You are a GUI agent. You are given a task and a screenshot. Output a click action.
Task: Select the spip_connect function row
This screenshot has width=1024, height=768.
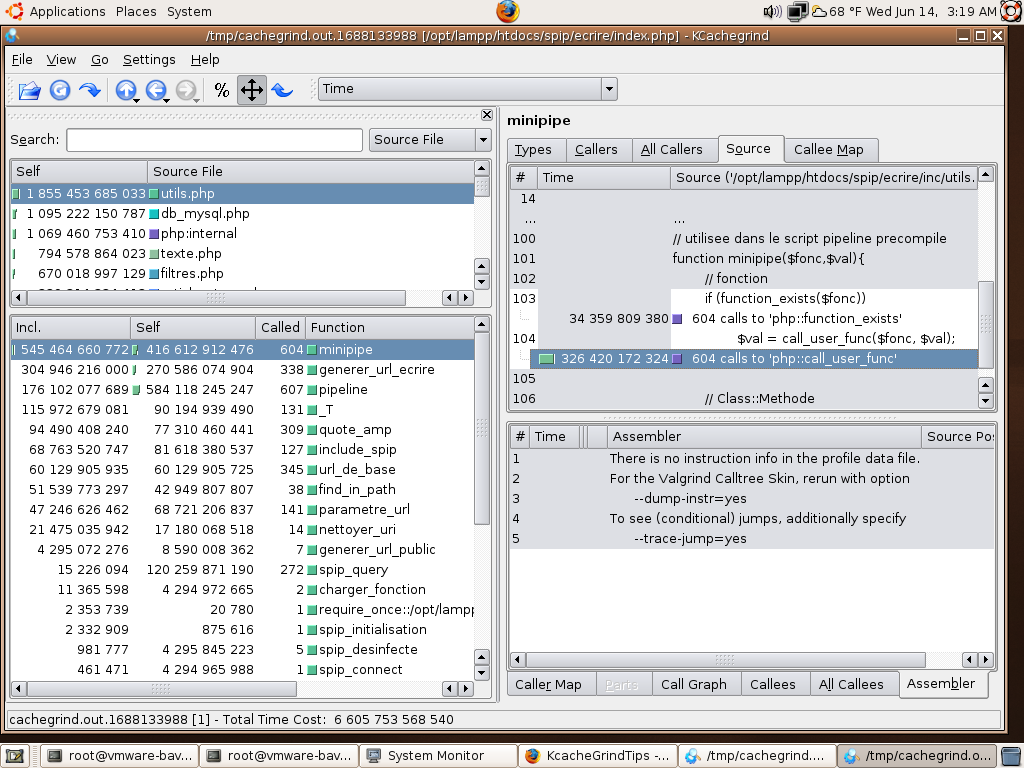(x=242, y=670)
